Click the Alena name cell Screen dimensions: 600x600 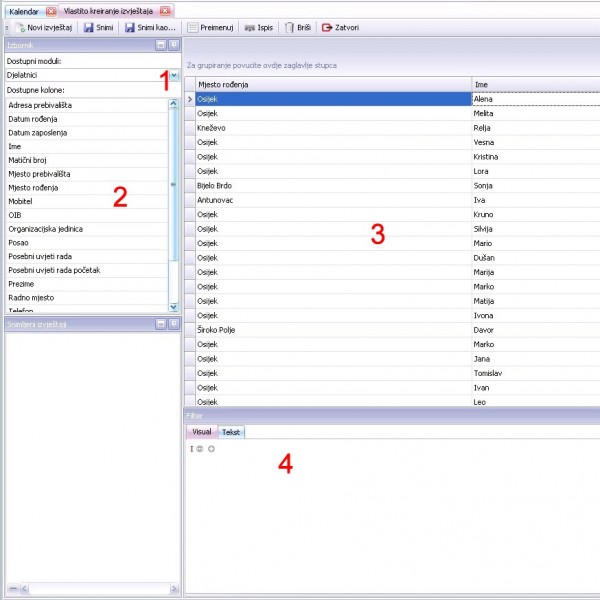click(536, 99)
